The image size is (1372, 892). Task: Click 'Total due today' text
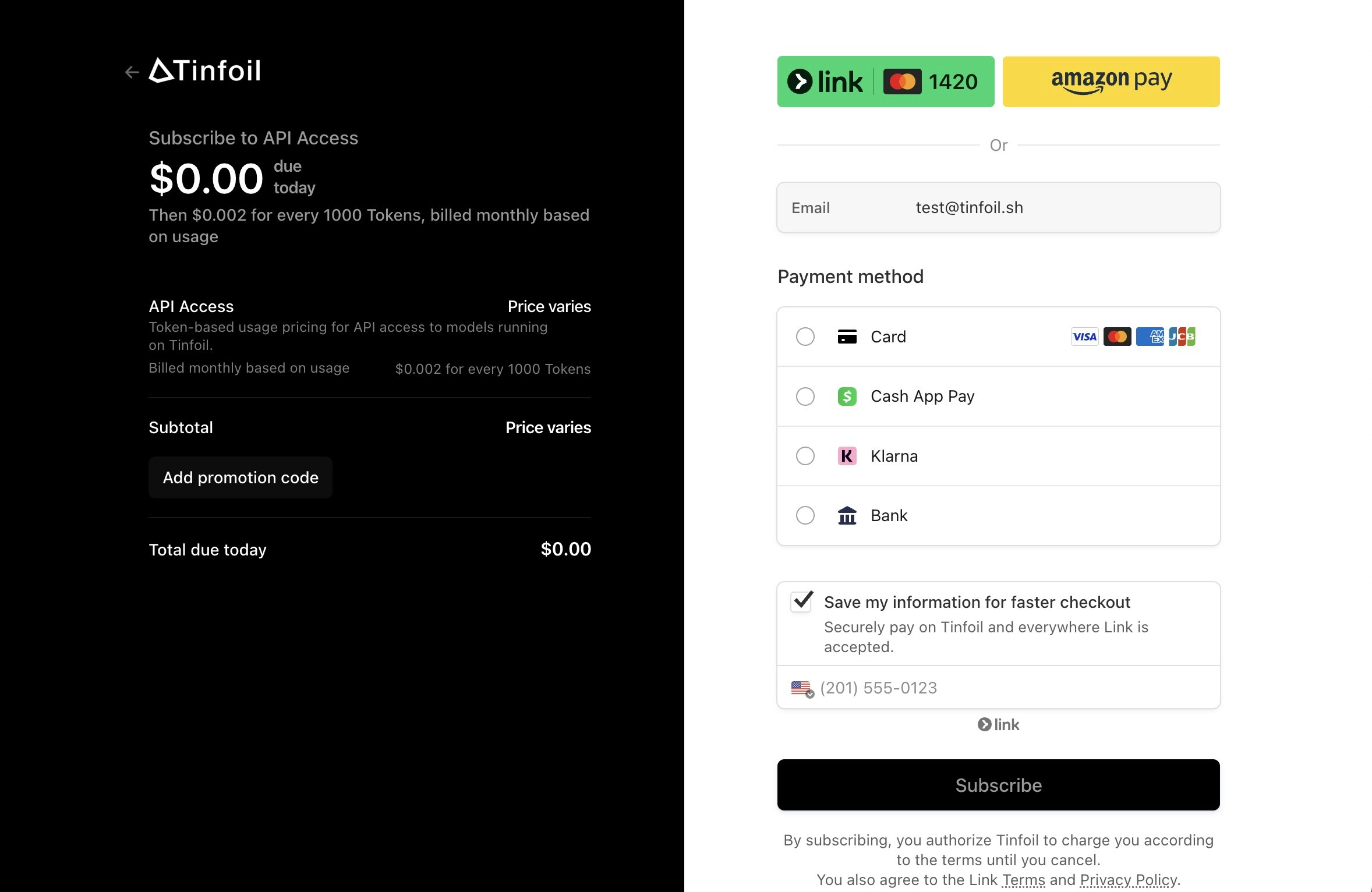(207, 550)
